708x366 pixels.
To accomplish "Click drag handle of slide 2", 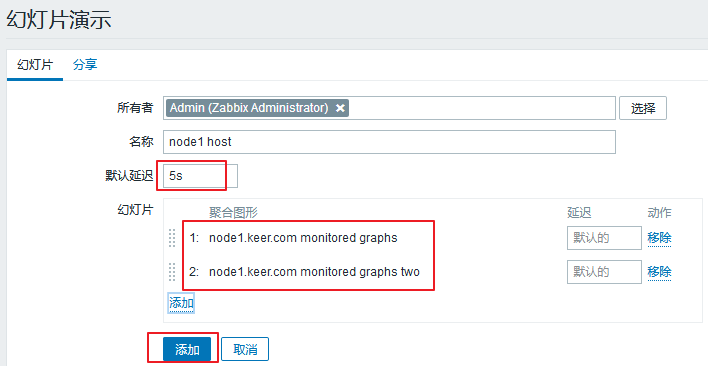I will pos(172,272).
